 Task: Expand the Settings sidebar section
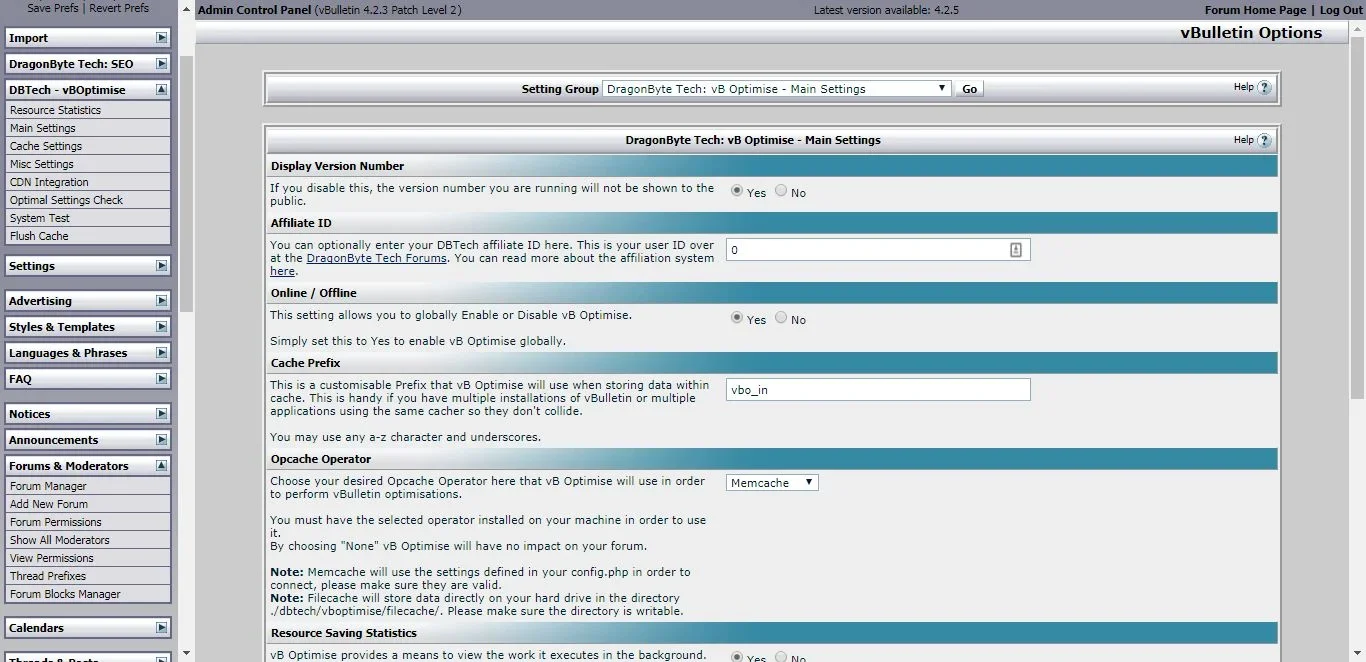coord(161,266)
